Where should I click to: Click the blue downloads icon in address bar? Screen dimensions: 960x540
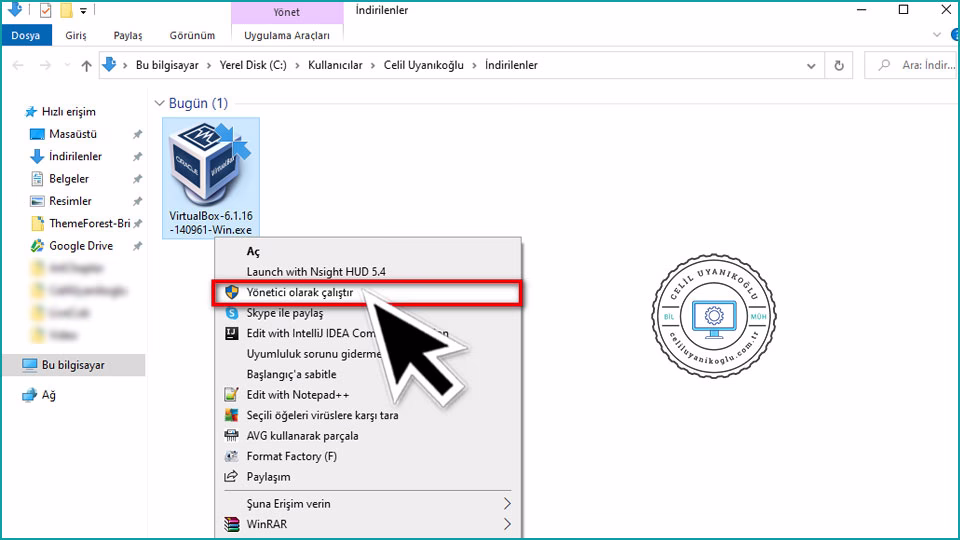click(x=109, y=64)
